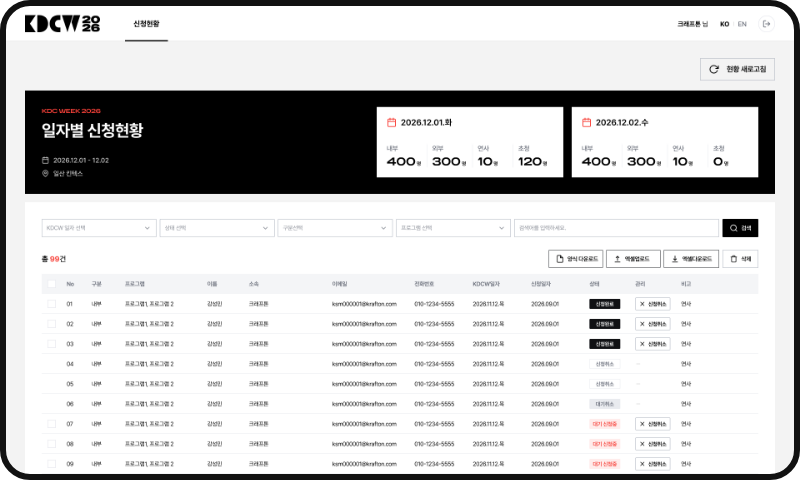Click the search keyword input field

616,228
